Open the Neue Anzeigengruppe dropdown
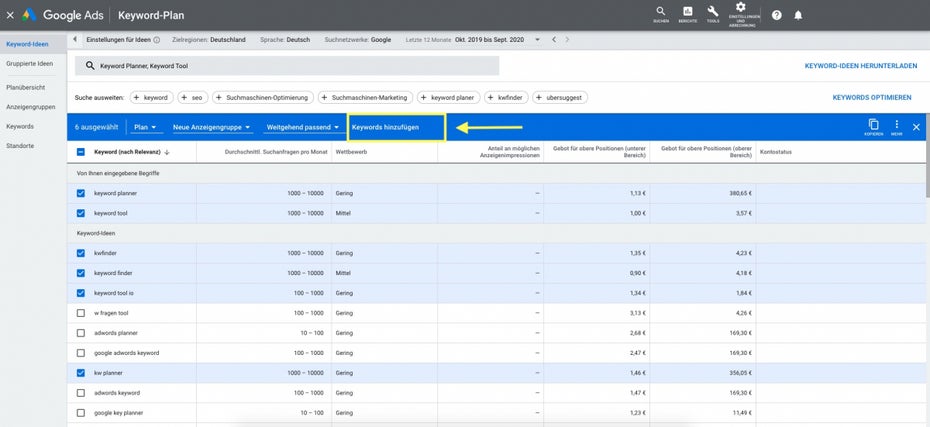Screen dimensions: 930x427 (x=212, y=127)
